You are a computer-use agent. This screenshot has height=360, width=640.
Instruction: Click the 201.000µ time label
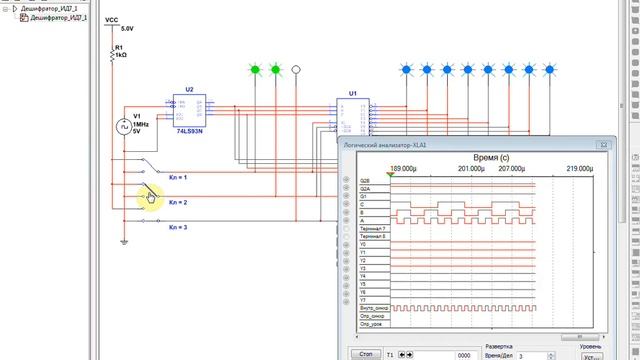click(471, 169)
